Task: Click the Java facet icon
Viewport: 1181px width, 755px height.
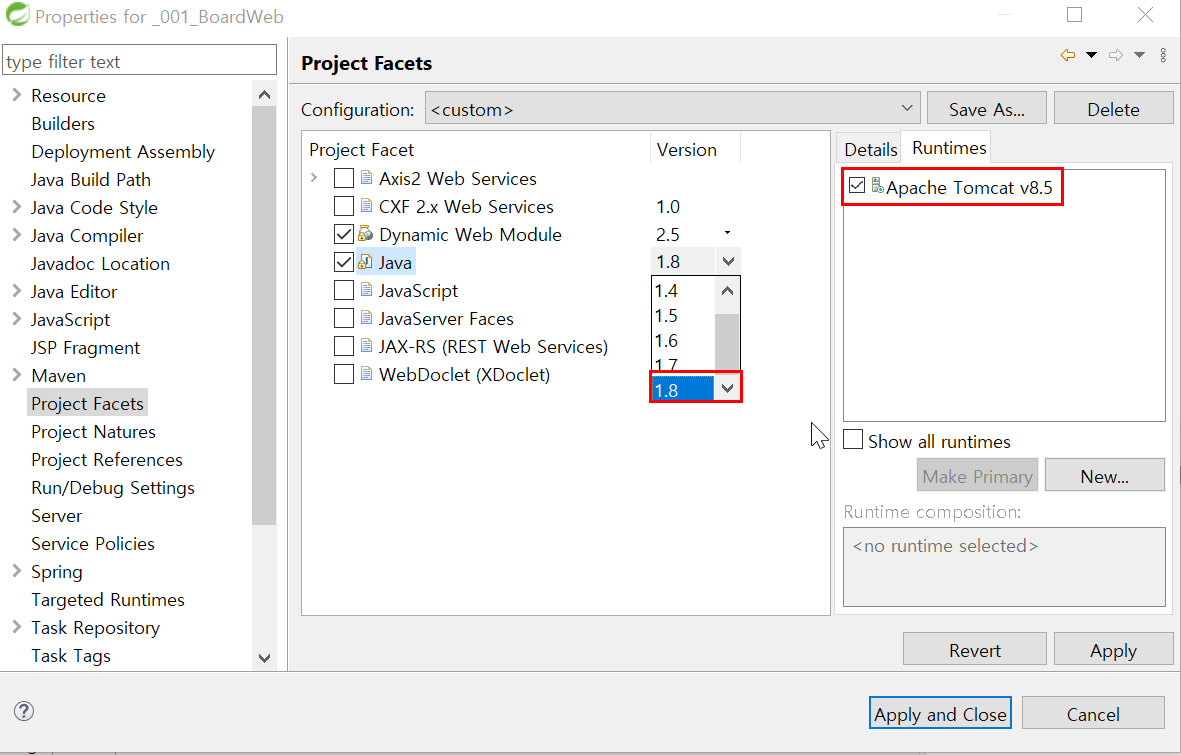Action: coord(365,261)
